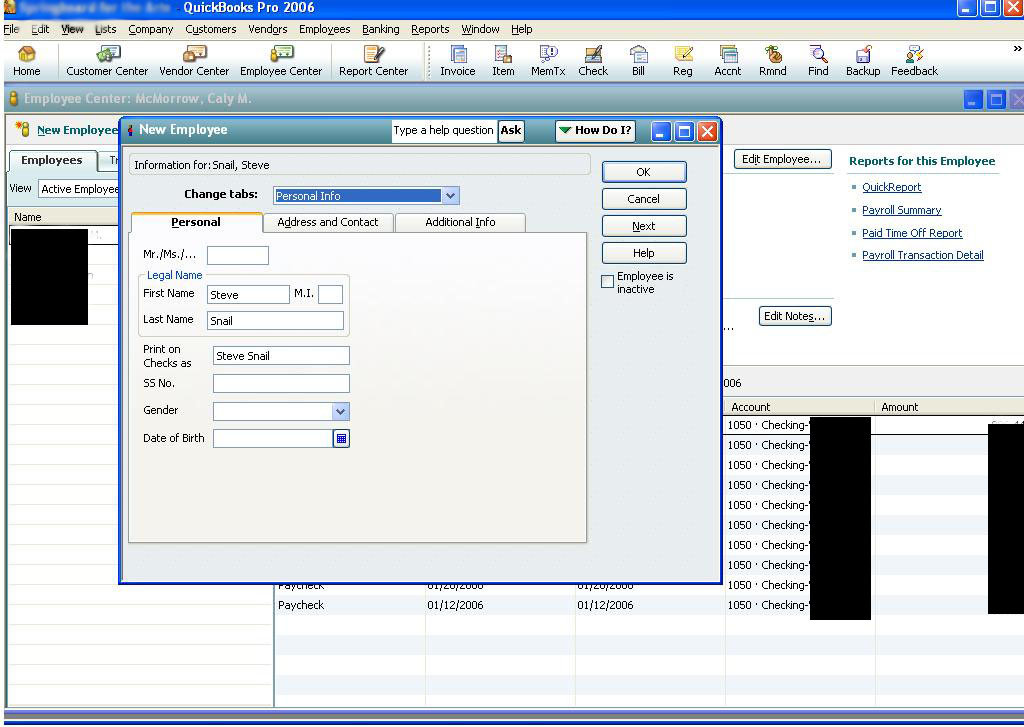Viewport: 1024px width, 727px height.
Task: Open the Bill entry icon
Action: 639,61
